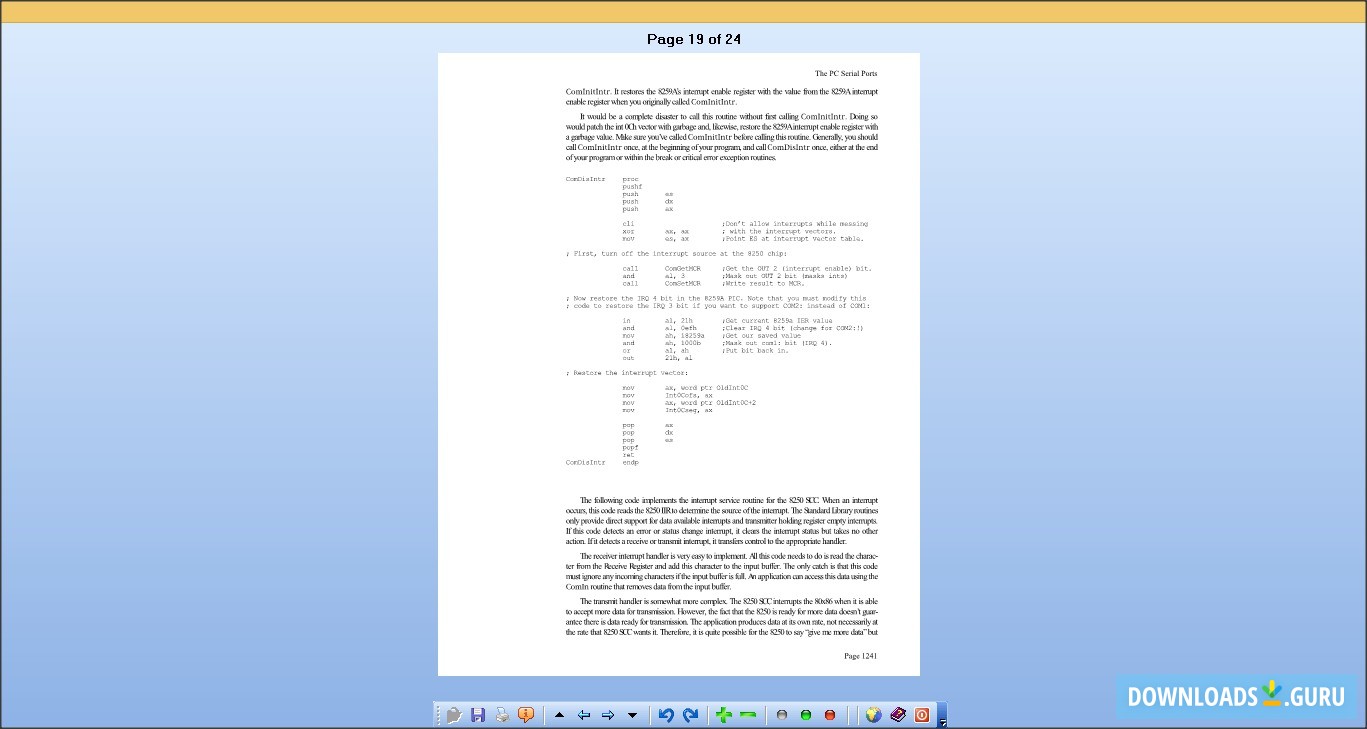This screenshot has width=1367, height=729.
Task: Show document info with the orange speech bubble
Action: [524, 714]
